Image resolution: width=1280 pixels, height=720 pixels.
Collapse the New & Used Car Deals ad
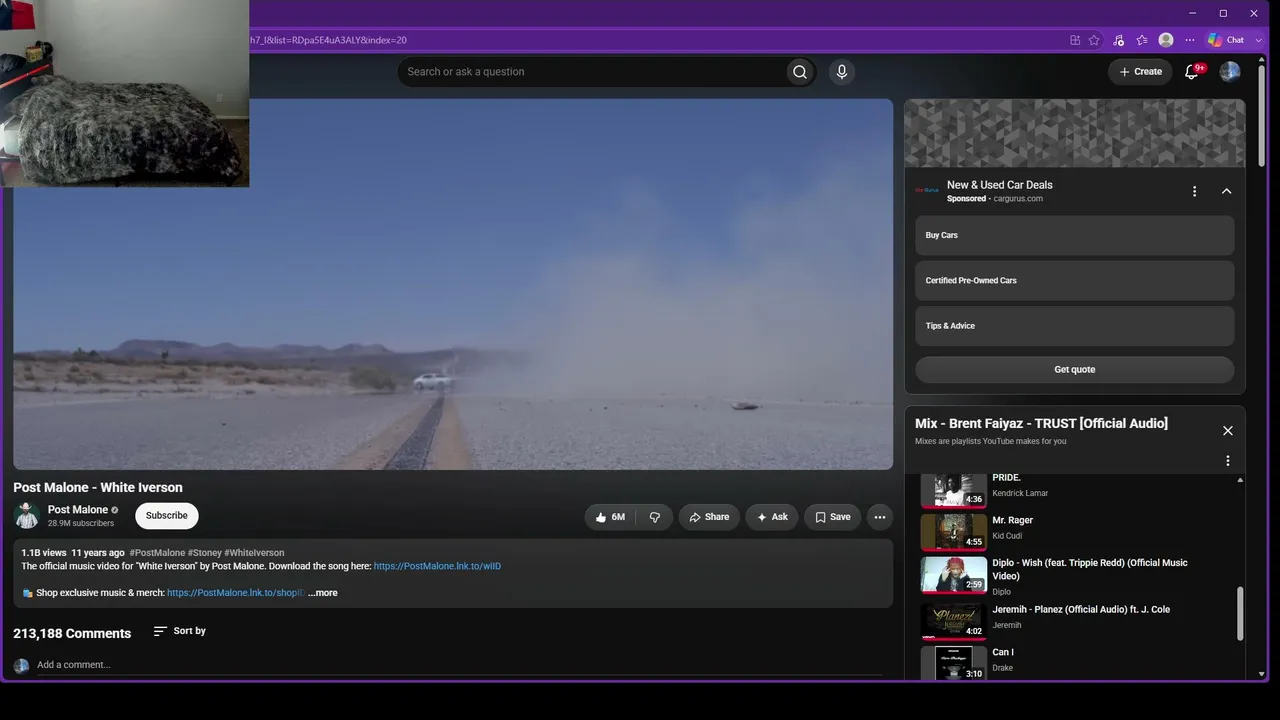[x=1227, y=191]
